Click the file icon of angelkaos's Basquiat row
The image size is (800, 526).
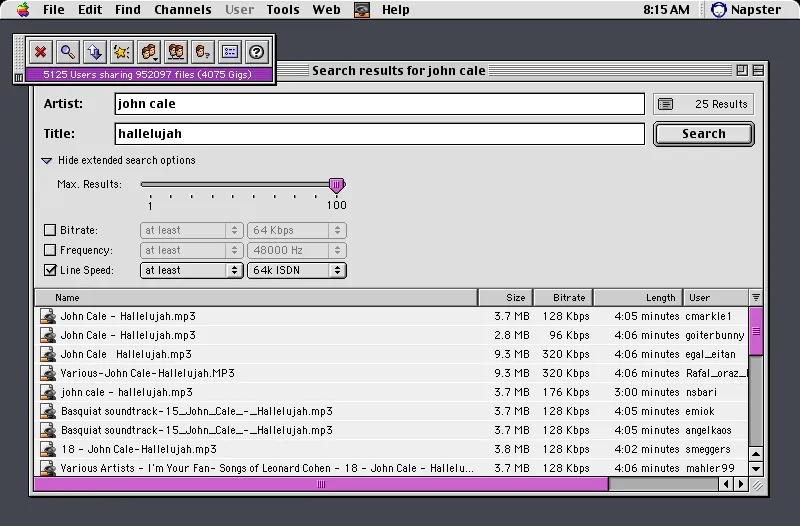click(48, 430)
